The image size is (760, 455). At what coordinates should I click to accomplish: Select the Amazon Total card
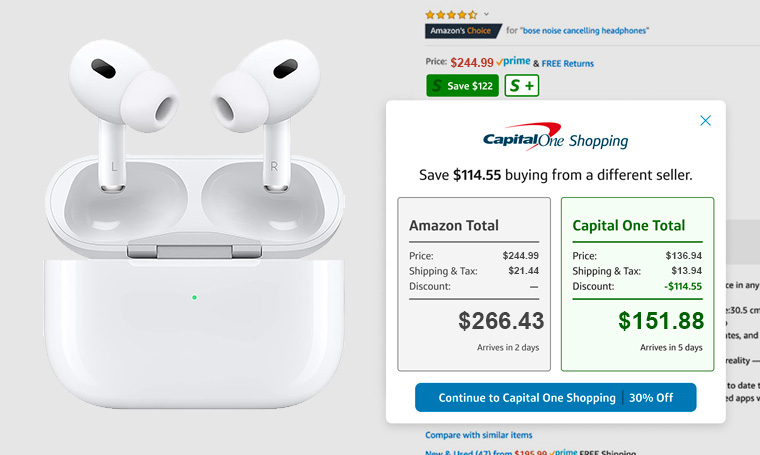point(474,284)
